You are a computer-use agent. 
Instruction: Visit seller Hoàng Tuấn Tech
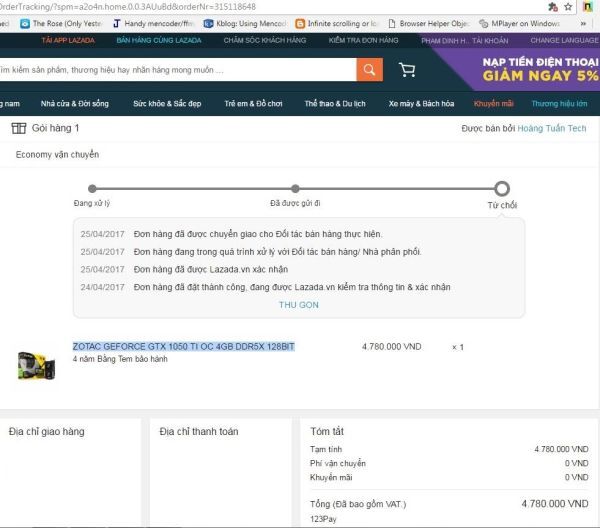pos(552,129)
